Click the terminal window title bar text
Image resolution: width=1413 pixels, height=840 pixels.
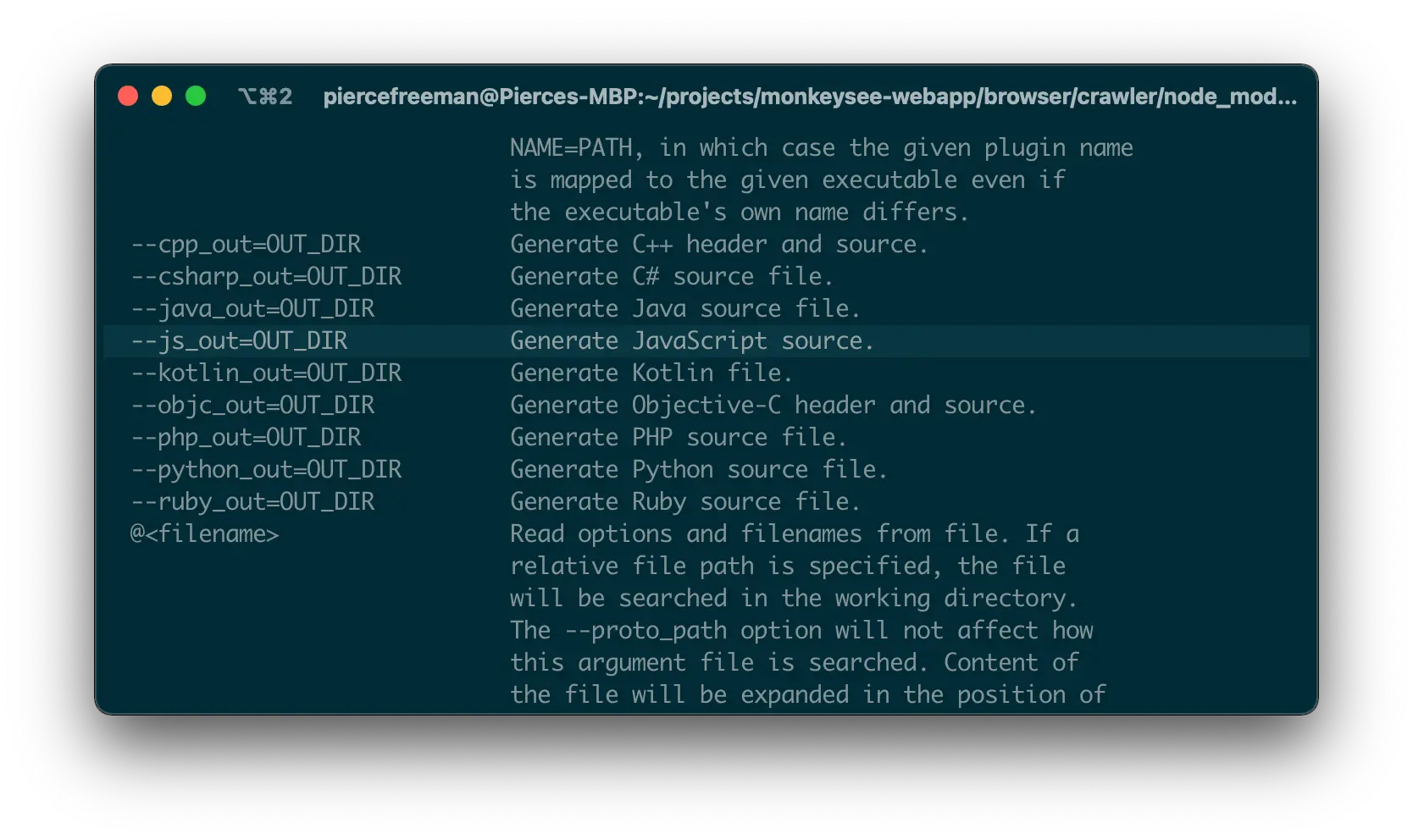(x=808, y=97)
